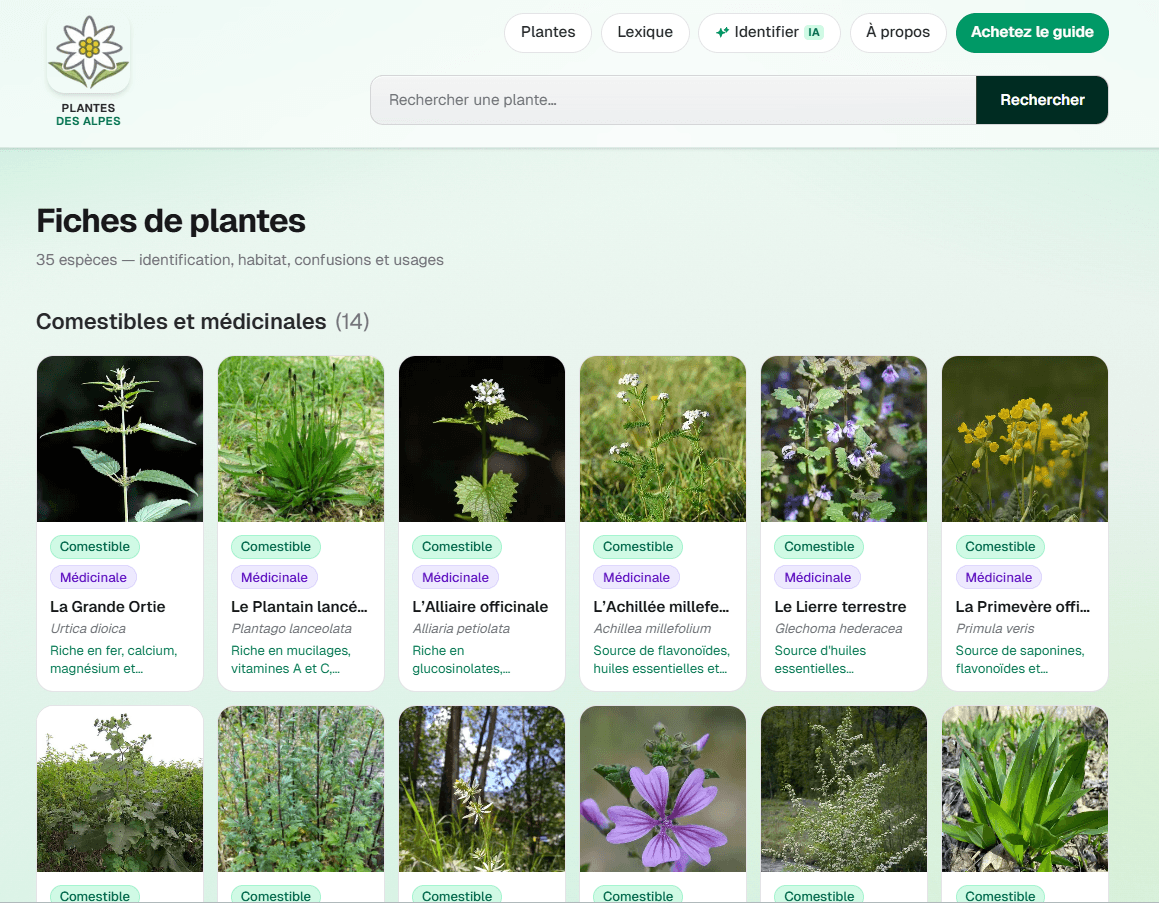Screen dimensions: 1159x903
Task: Click Alliaria petiolata scientific name
Action: pyautogui.click(x=461, y=629)
